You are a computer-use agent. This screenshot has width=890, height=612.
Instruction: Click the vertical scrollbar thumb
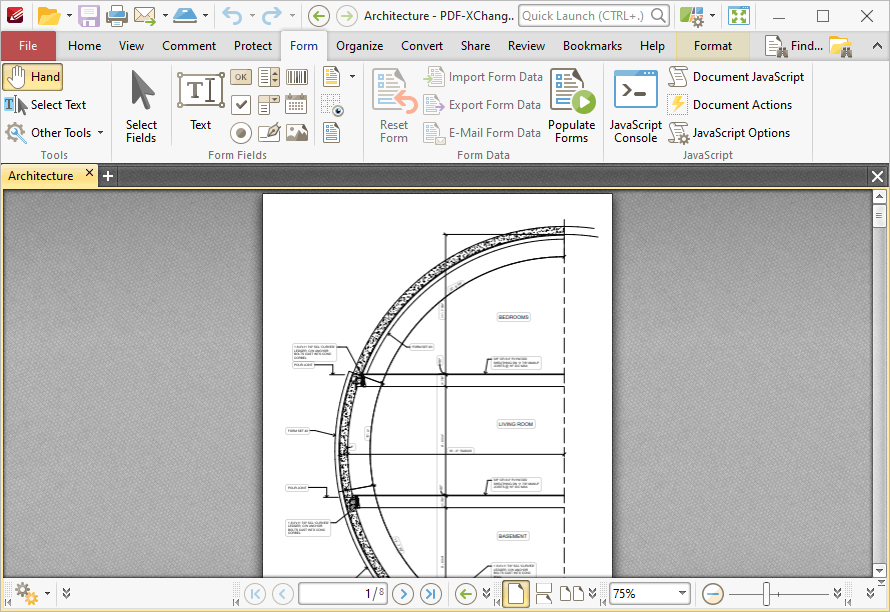click(879, 215)
